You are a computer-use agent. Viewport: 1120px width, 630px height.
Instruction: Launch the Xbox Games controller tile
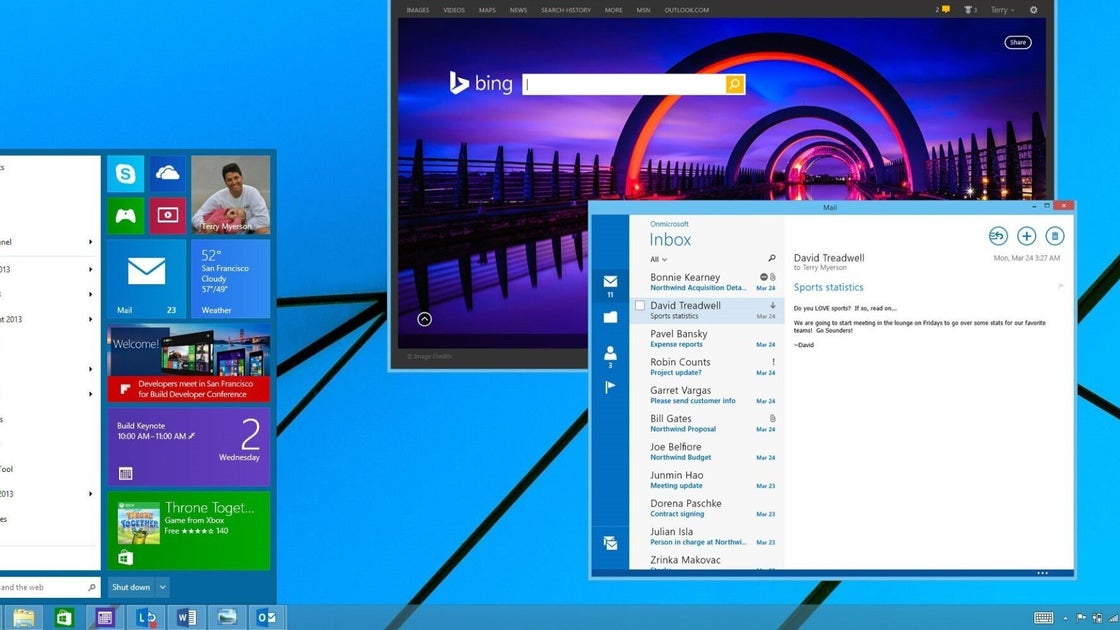point(126,216)
